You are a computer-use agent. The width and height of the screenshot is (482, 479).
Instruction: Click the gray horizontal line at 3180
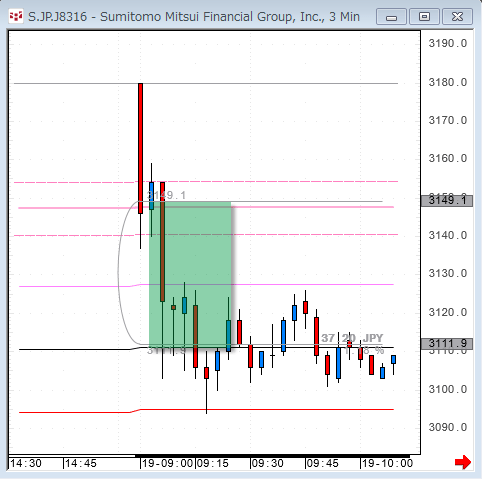pos(206,83)
